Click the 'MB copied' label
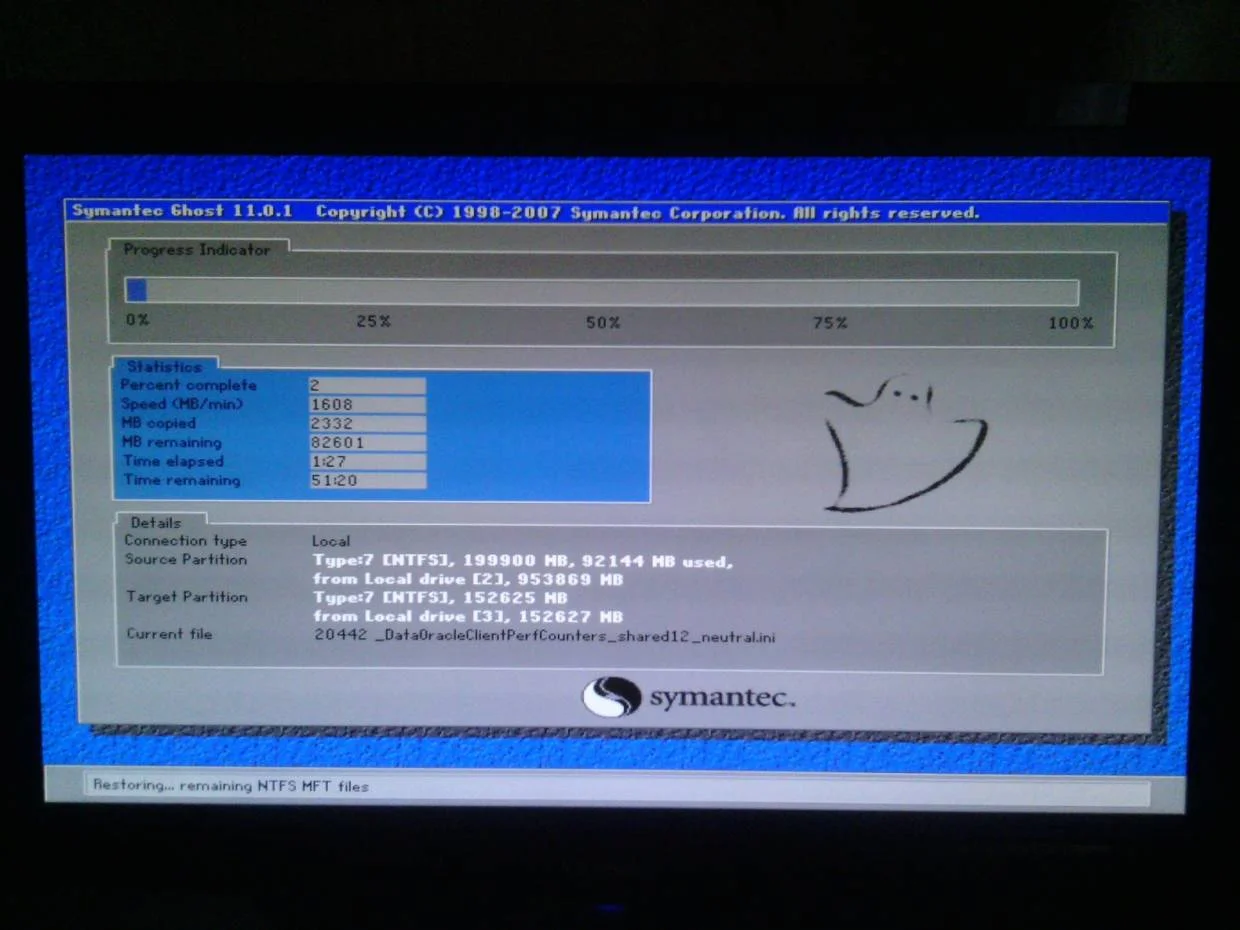Image resolution: width=1240 pixels, height=930 pixels. point(159,423)
